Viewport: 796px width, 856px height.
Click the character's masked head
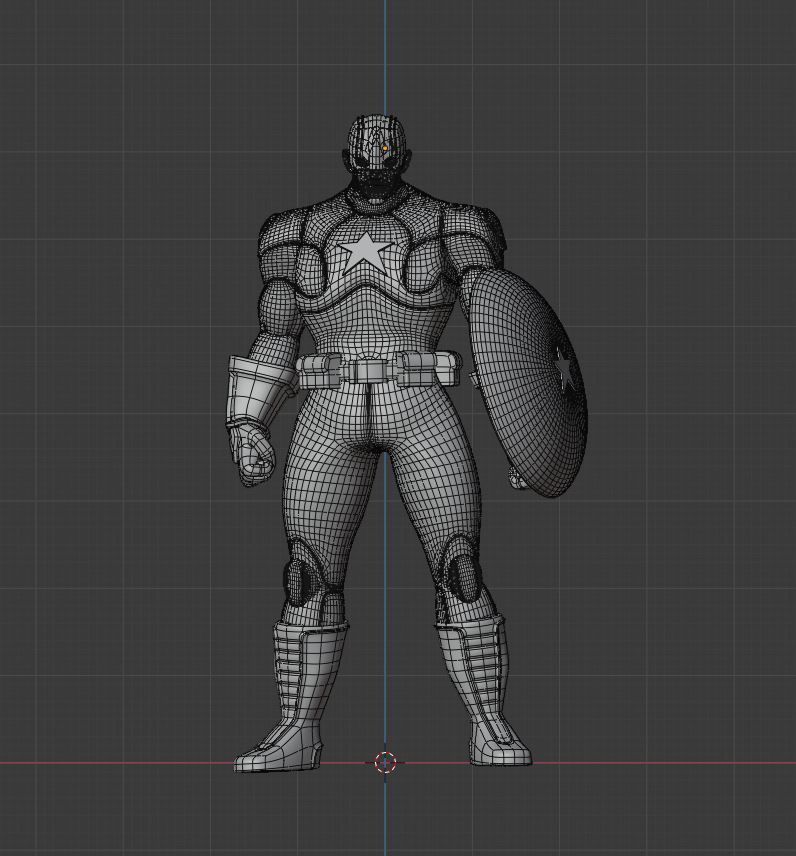point(375,154)
